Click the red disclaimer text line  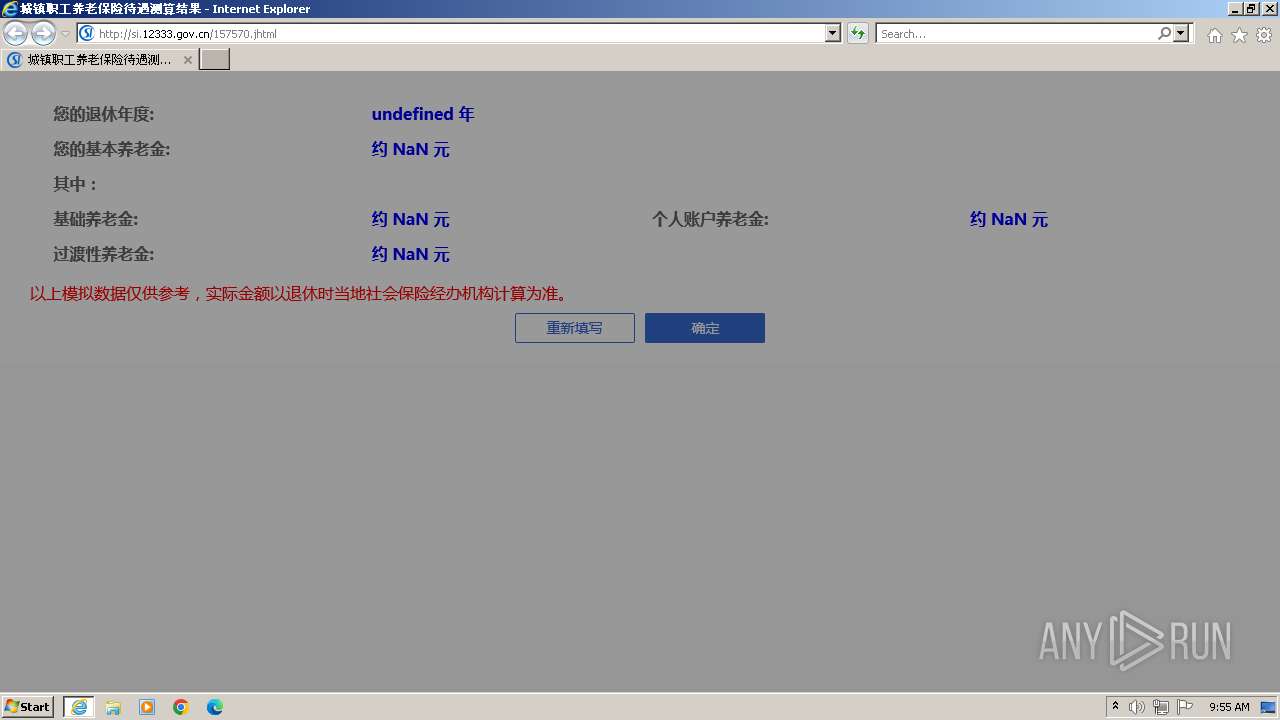click(x=300, y=294)
